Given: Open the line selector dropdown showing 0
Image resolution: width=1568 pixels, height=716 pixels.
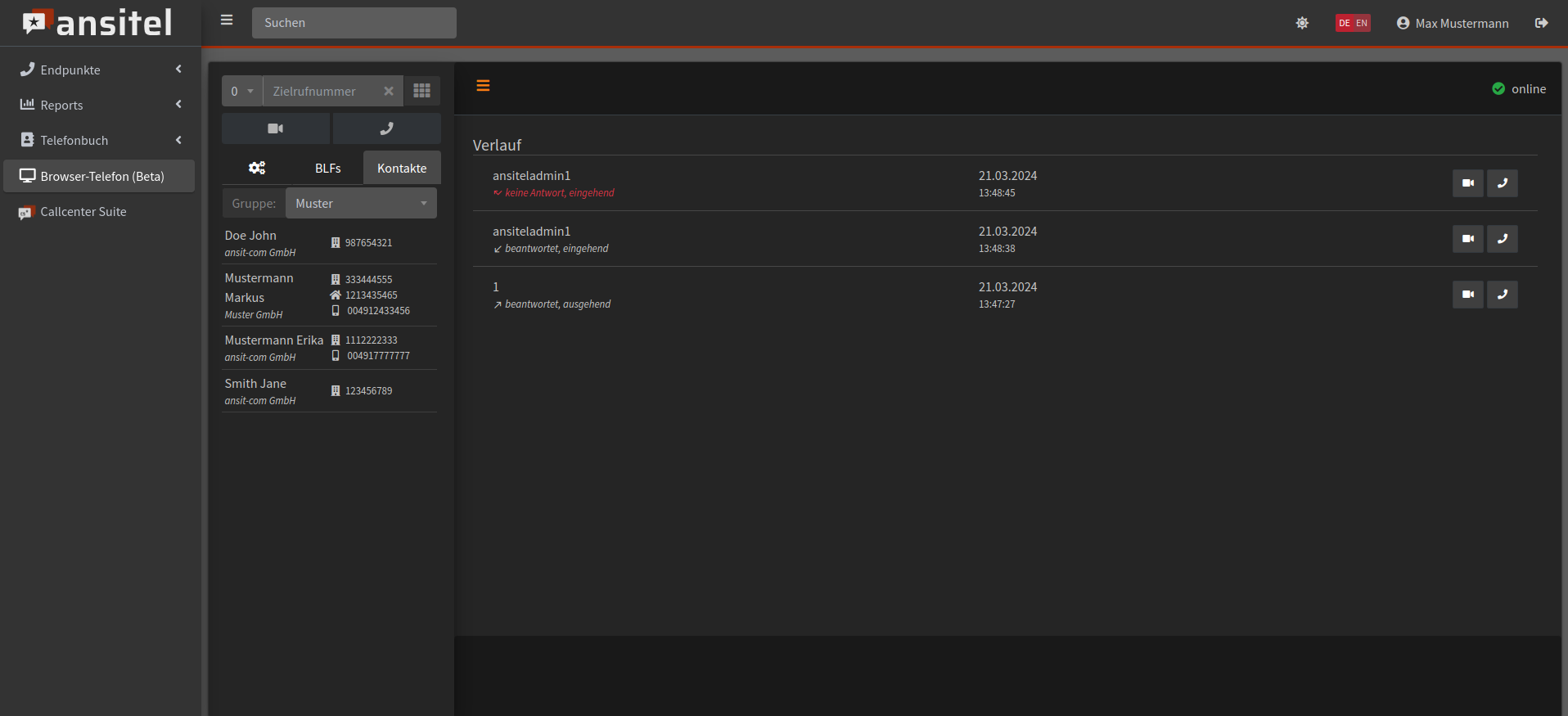Looking at the screenshot, I should tap(242, 91).
